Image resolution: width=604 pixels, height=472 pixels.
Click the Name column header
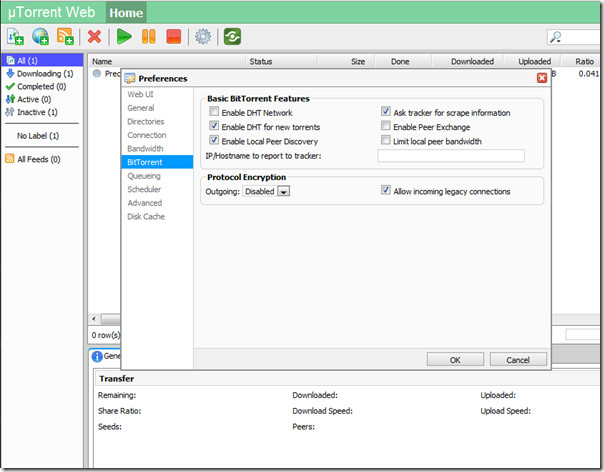tap(167, 61)
